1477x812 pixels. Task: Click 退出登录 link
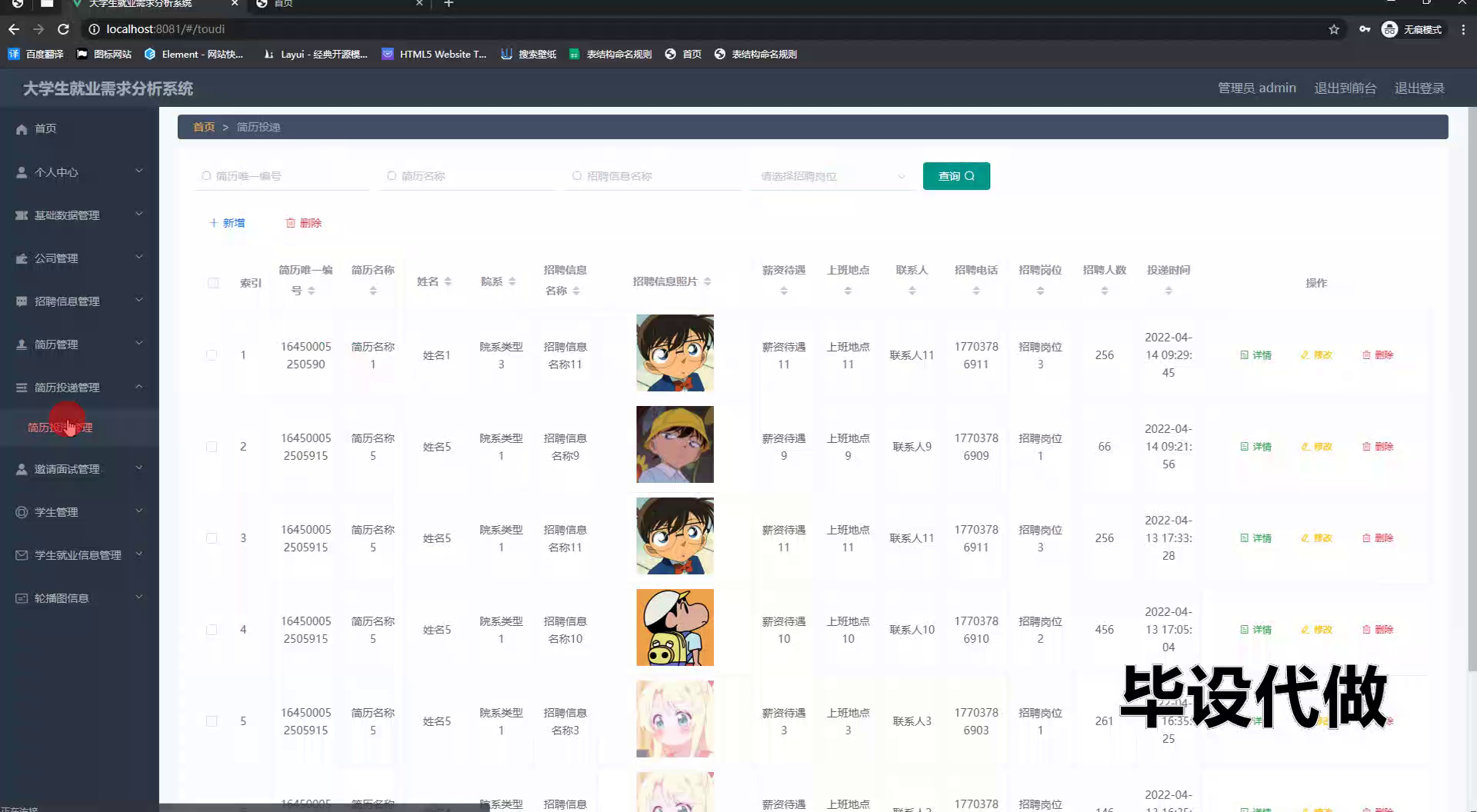pos(1419,88)
